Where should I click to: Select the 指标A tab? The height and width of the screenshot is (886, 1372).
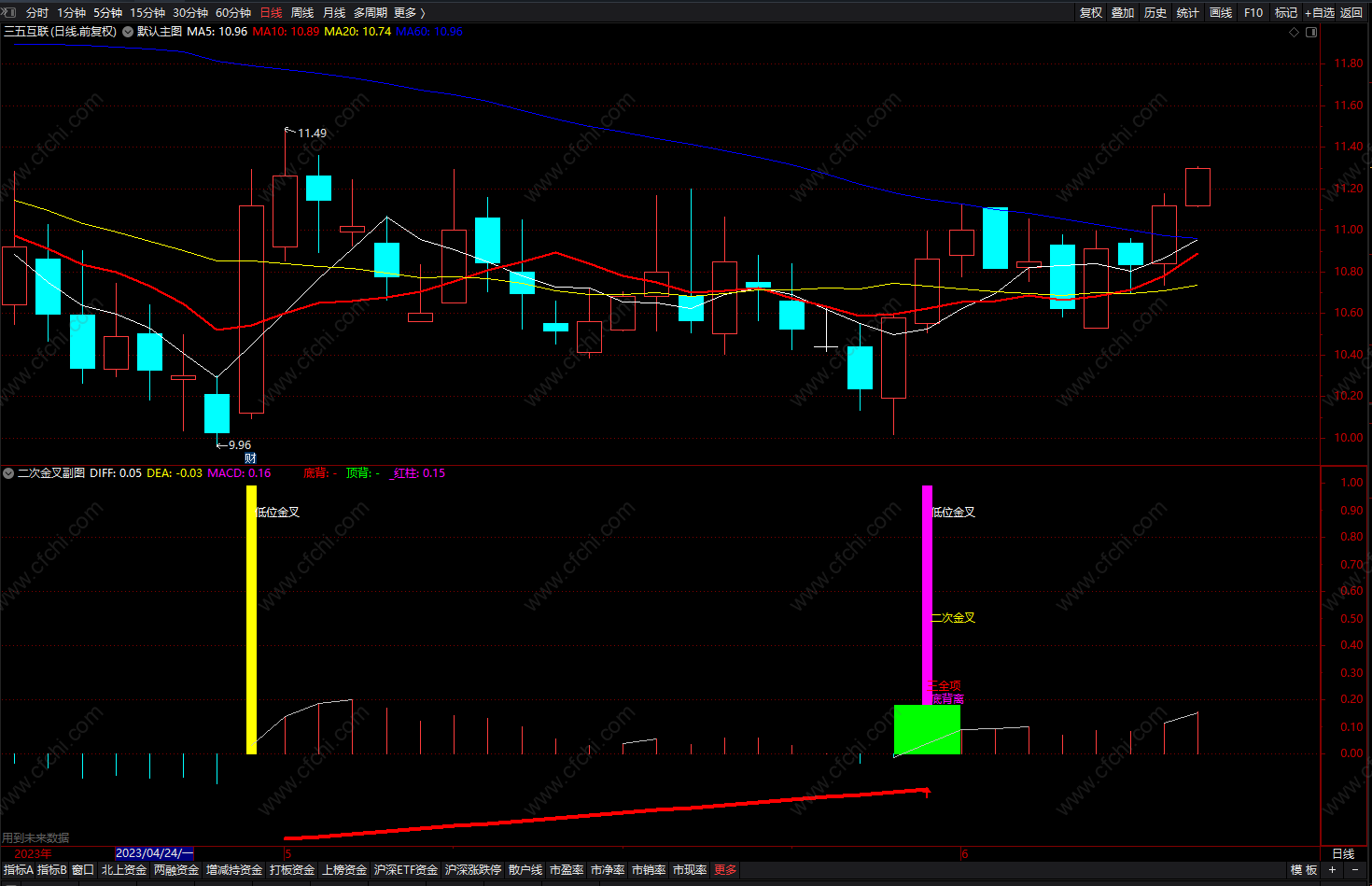(x=19, y=870)
